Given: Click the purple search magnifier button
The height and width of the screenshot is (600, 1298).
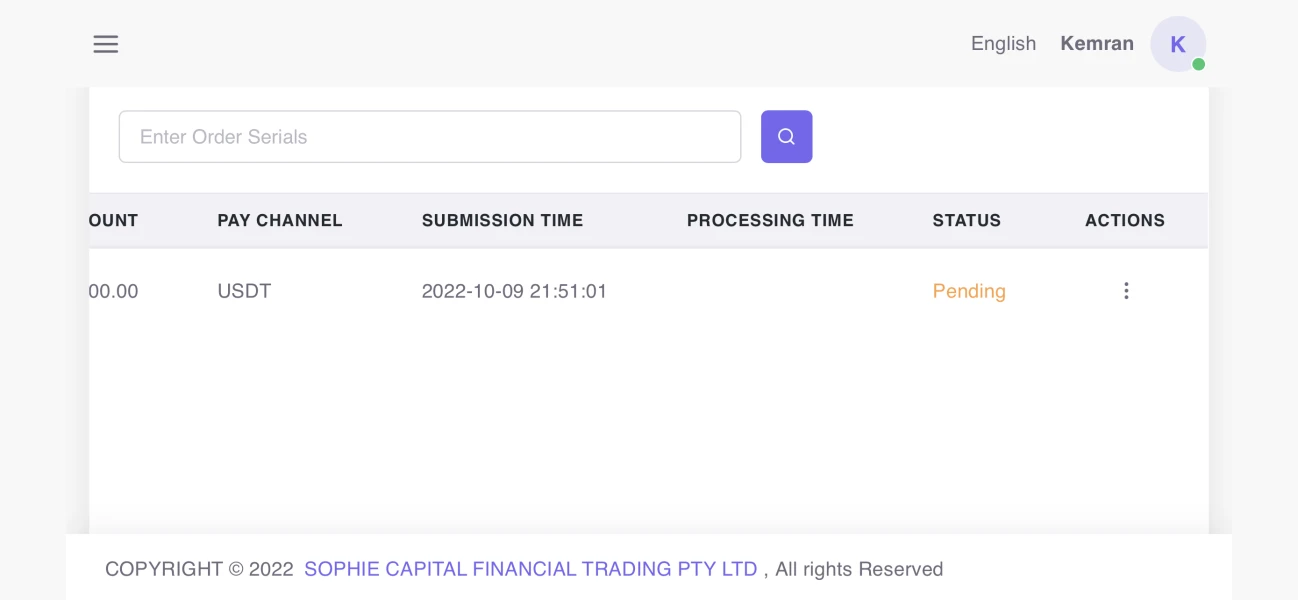Looking at the screenshot, I should [786, 137].
